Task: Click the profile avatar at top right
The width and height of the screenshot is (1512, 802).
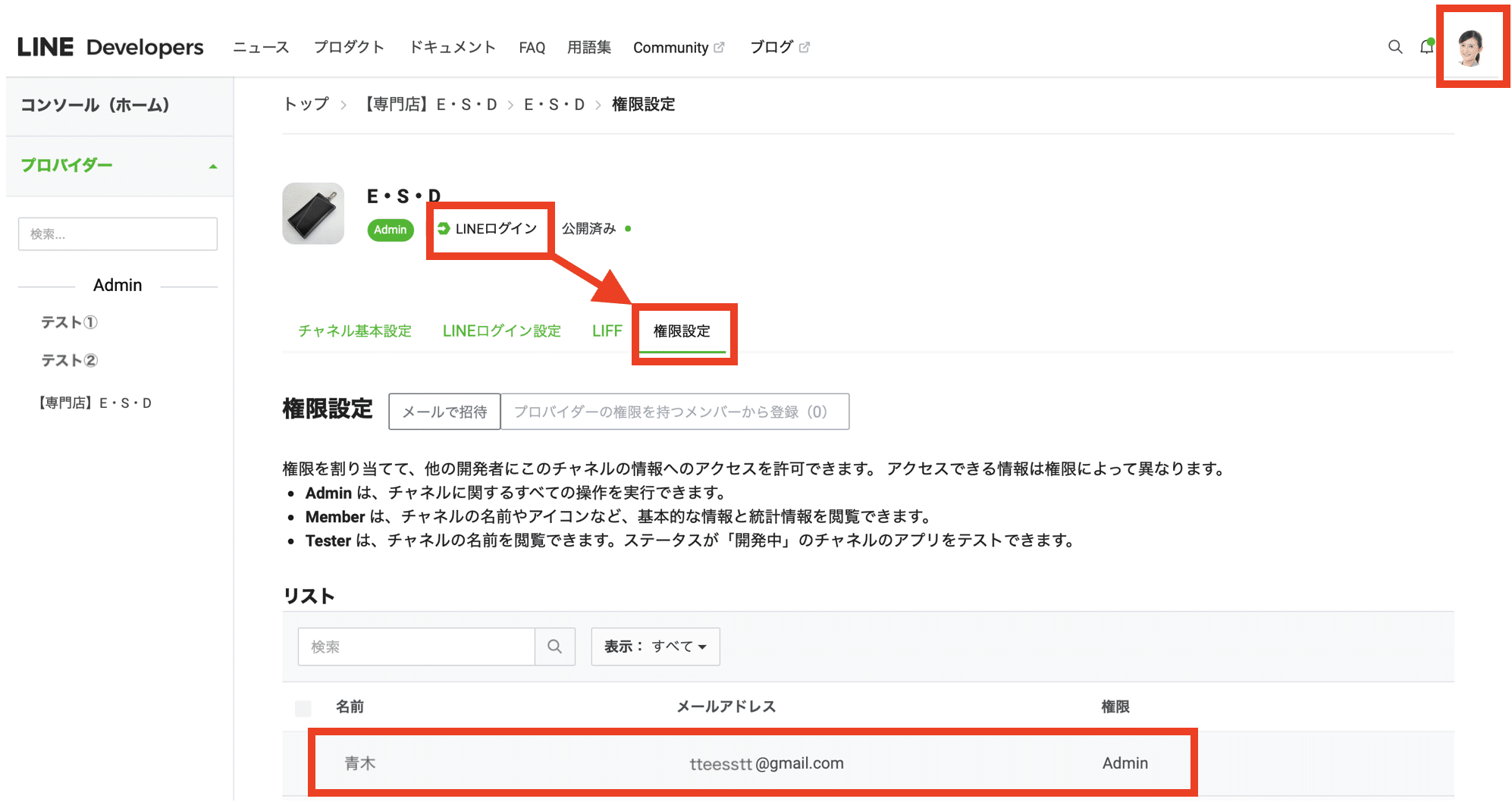Action: (1472, 47)
